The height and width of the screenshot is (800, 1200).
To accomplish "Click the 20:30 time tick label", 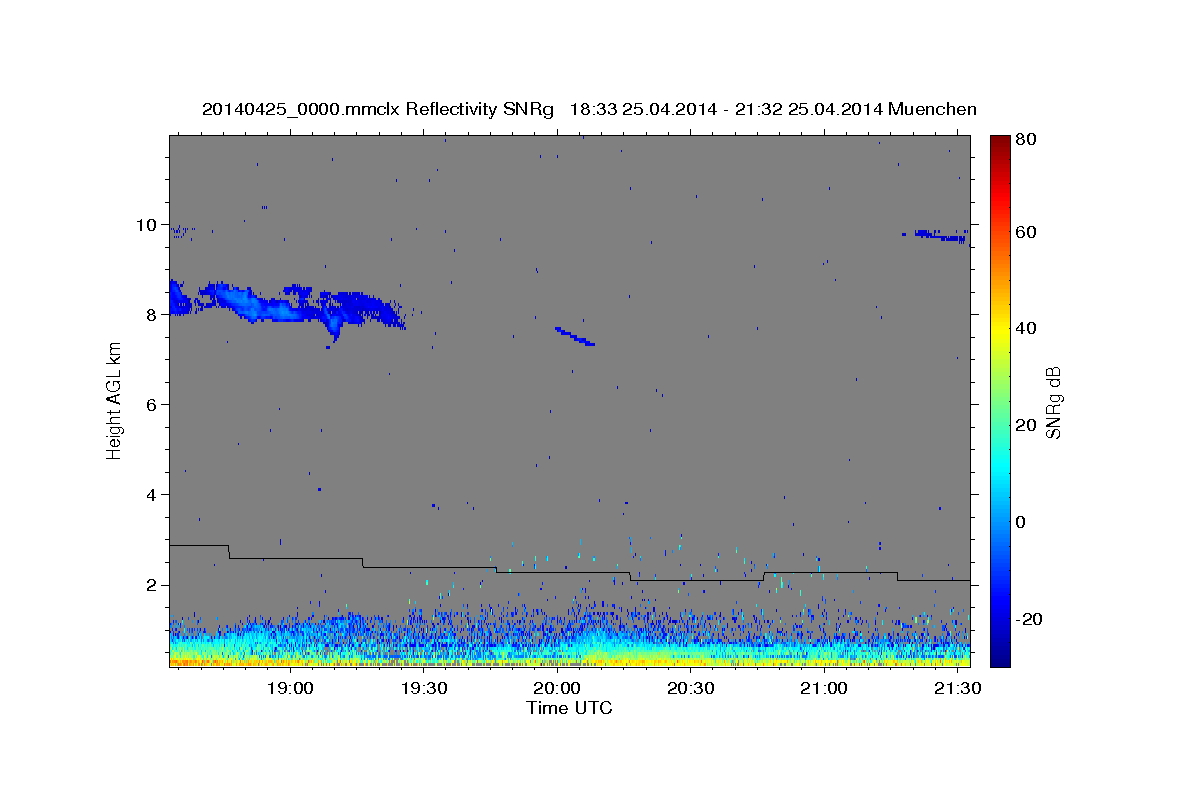I will click(690, 689).
